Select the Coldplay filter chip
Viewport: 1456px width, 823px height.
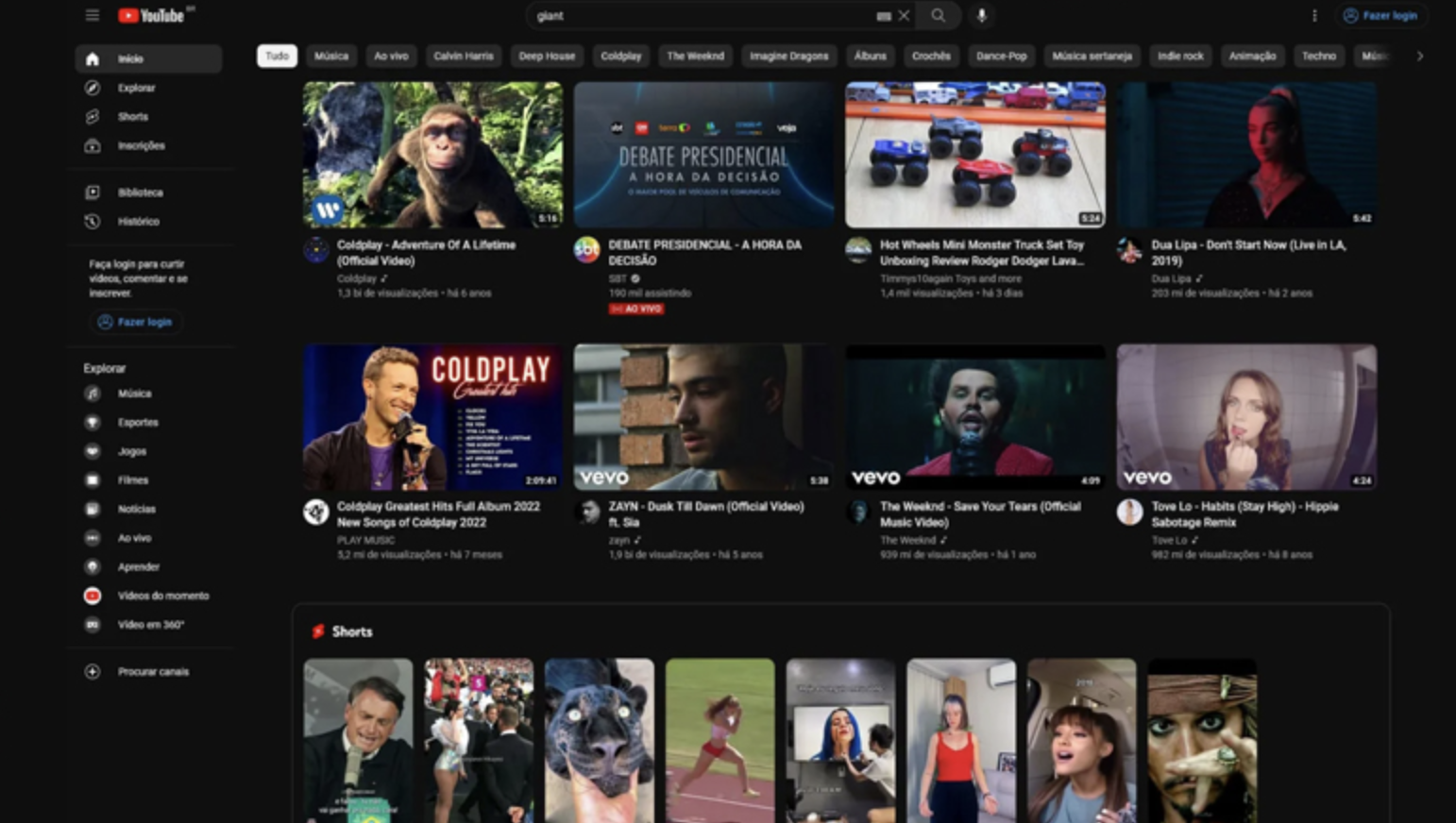[620, 57]
